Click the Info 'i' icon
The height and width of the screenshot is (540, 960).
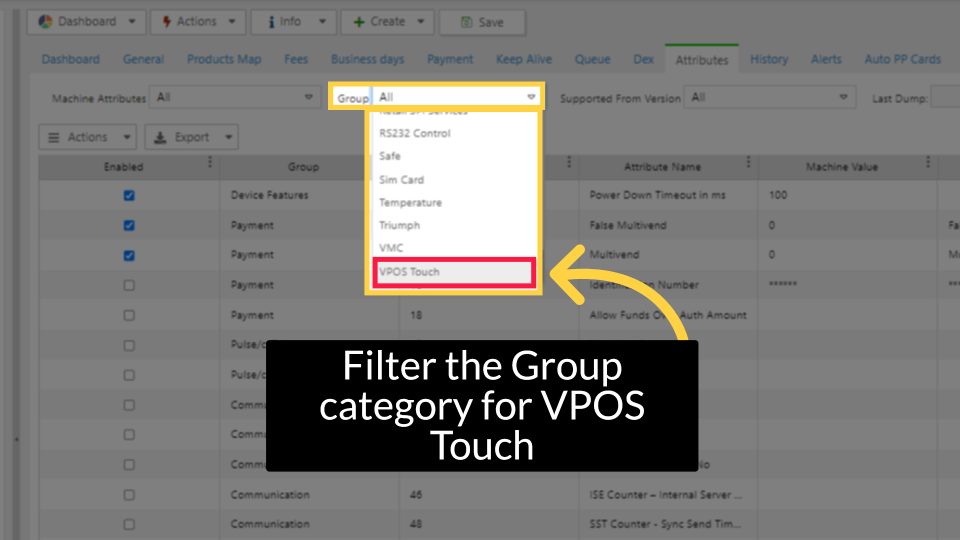pyautogui.click(x=271, y=21)
